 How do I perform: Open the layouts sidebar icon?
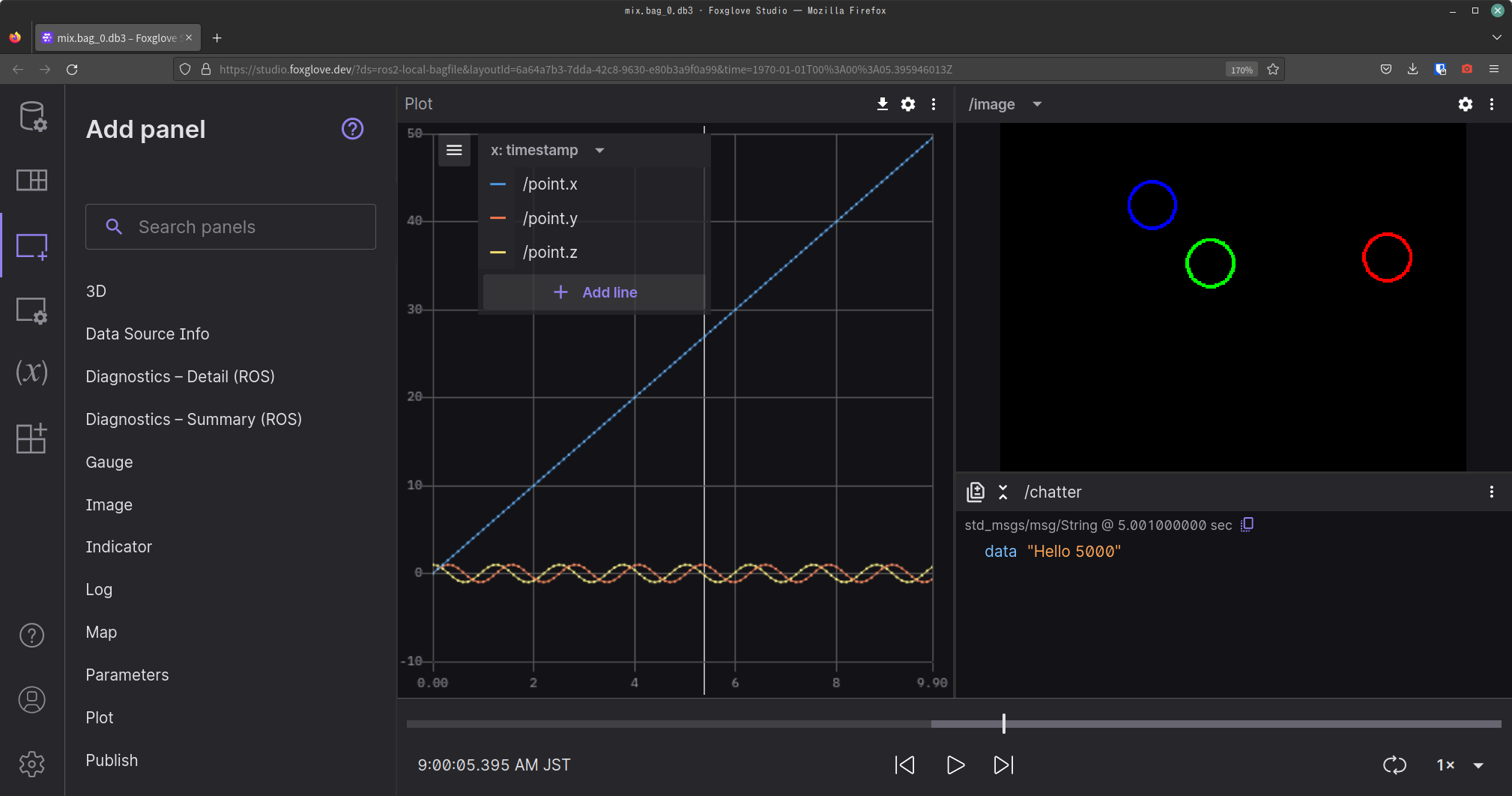(32, 180)
